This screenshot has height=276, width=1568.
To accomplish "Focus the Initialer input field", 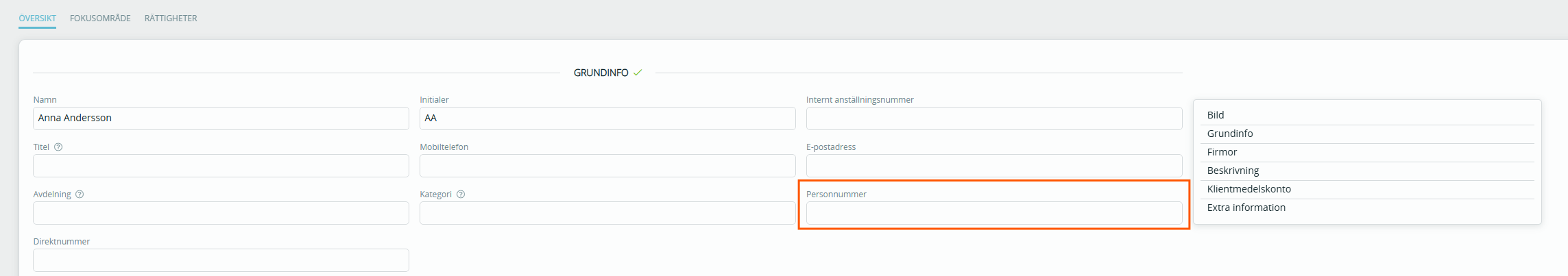I will pos(607,118).
